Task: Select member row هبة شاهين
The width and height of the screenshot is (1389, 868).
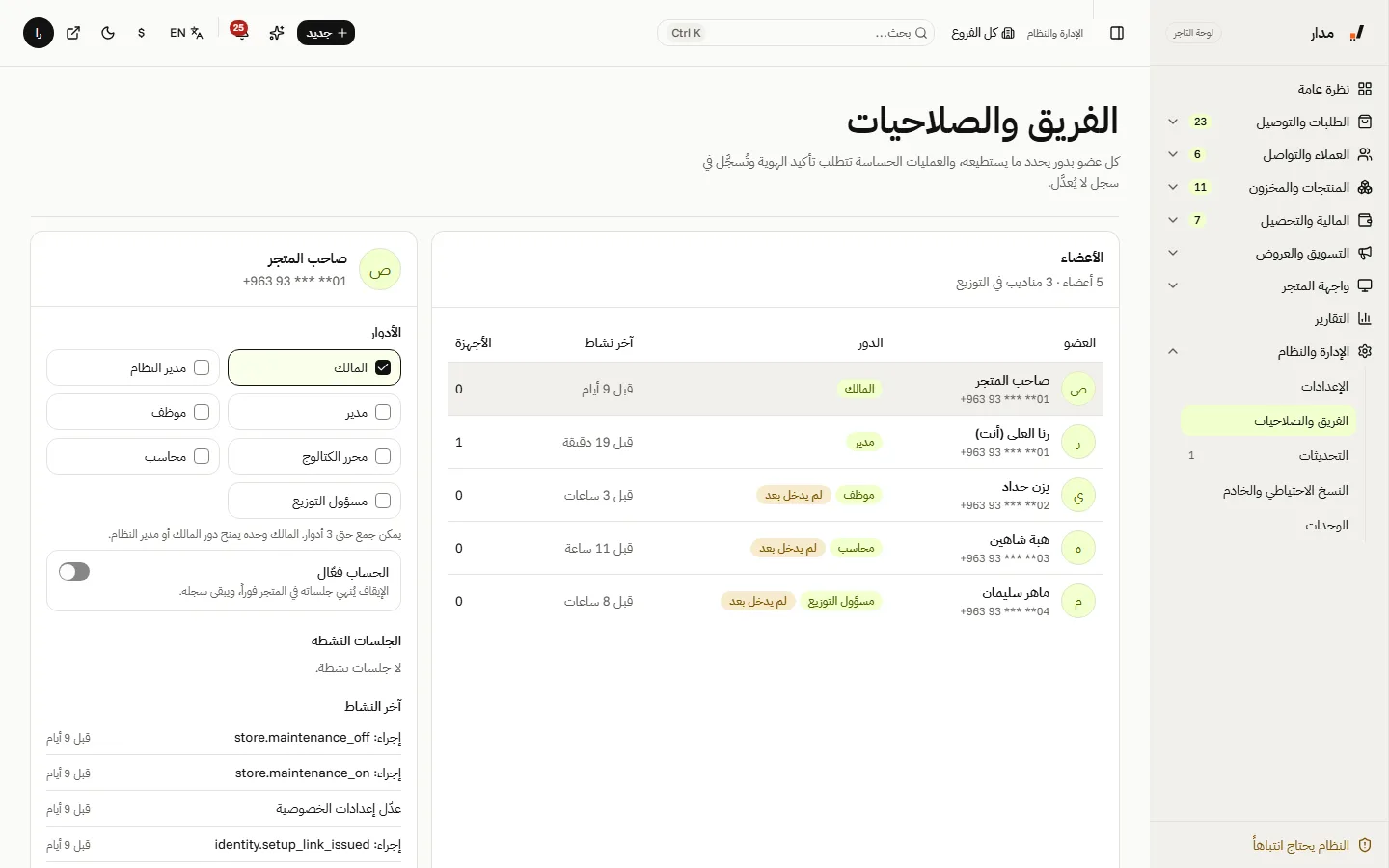Action: [776, 548]
